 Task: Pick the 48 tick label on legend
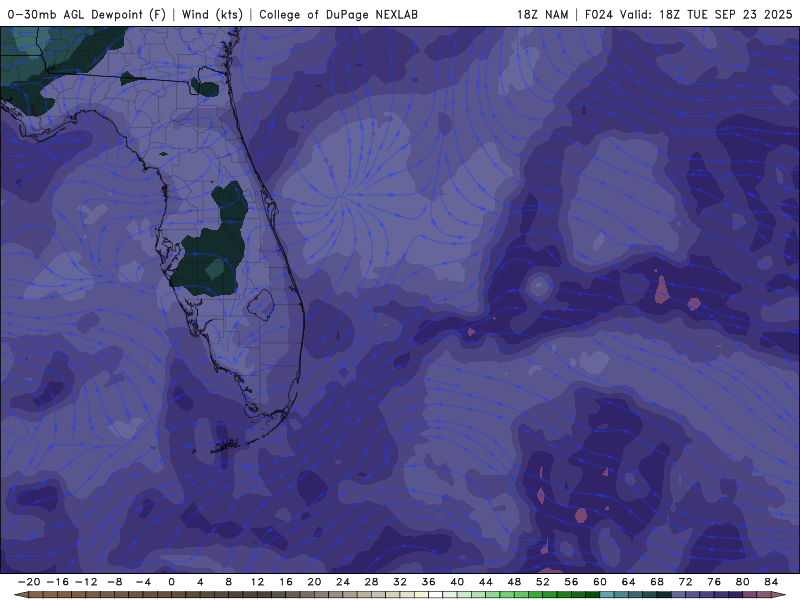coord(514,582)
